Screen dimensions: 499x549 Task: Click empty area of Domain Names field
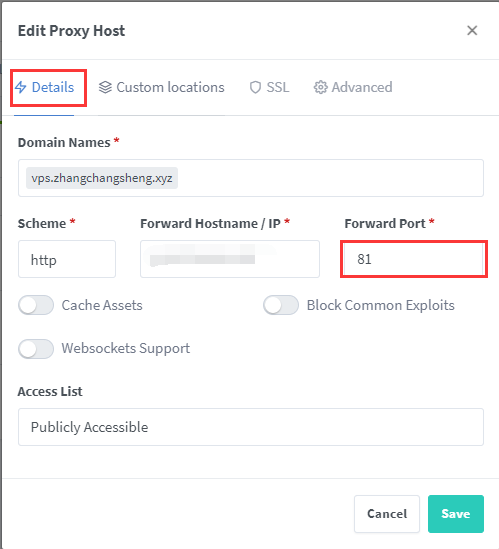tap(329, 178)
